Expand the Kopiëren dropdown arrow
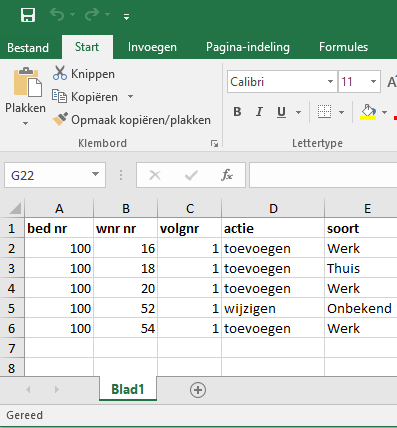The image size is (397, 428). tap(130, 97)
